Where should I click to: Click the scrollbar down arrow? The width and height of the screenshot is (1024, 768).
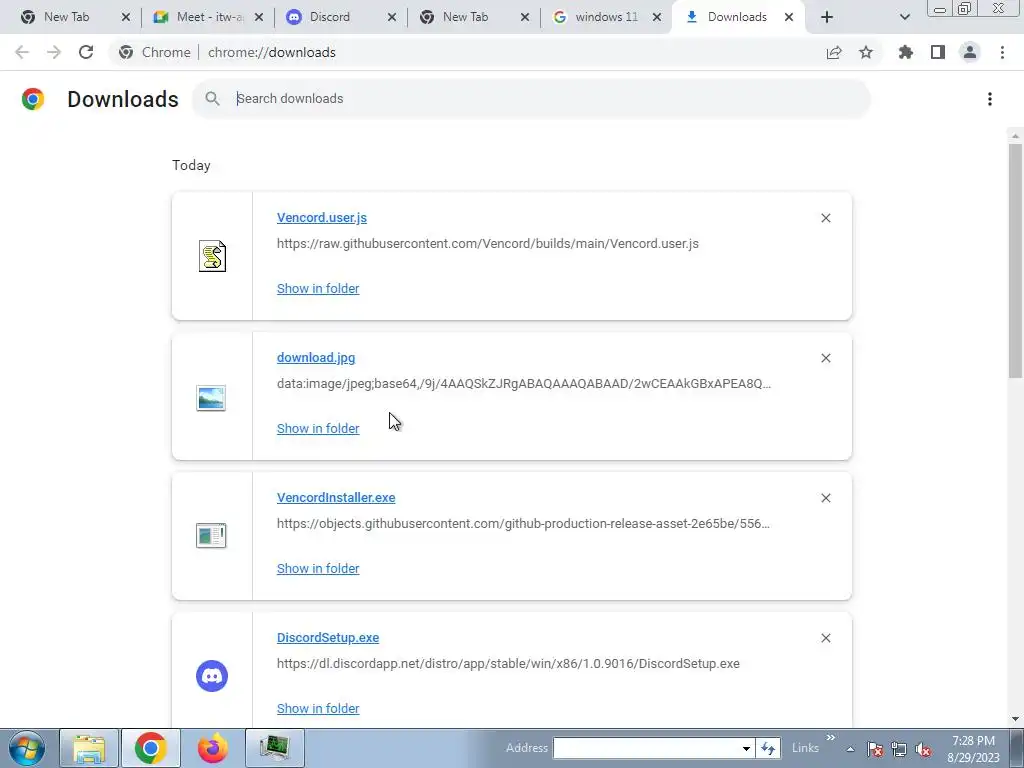pos(1015,719)
